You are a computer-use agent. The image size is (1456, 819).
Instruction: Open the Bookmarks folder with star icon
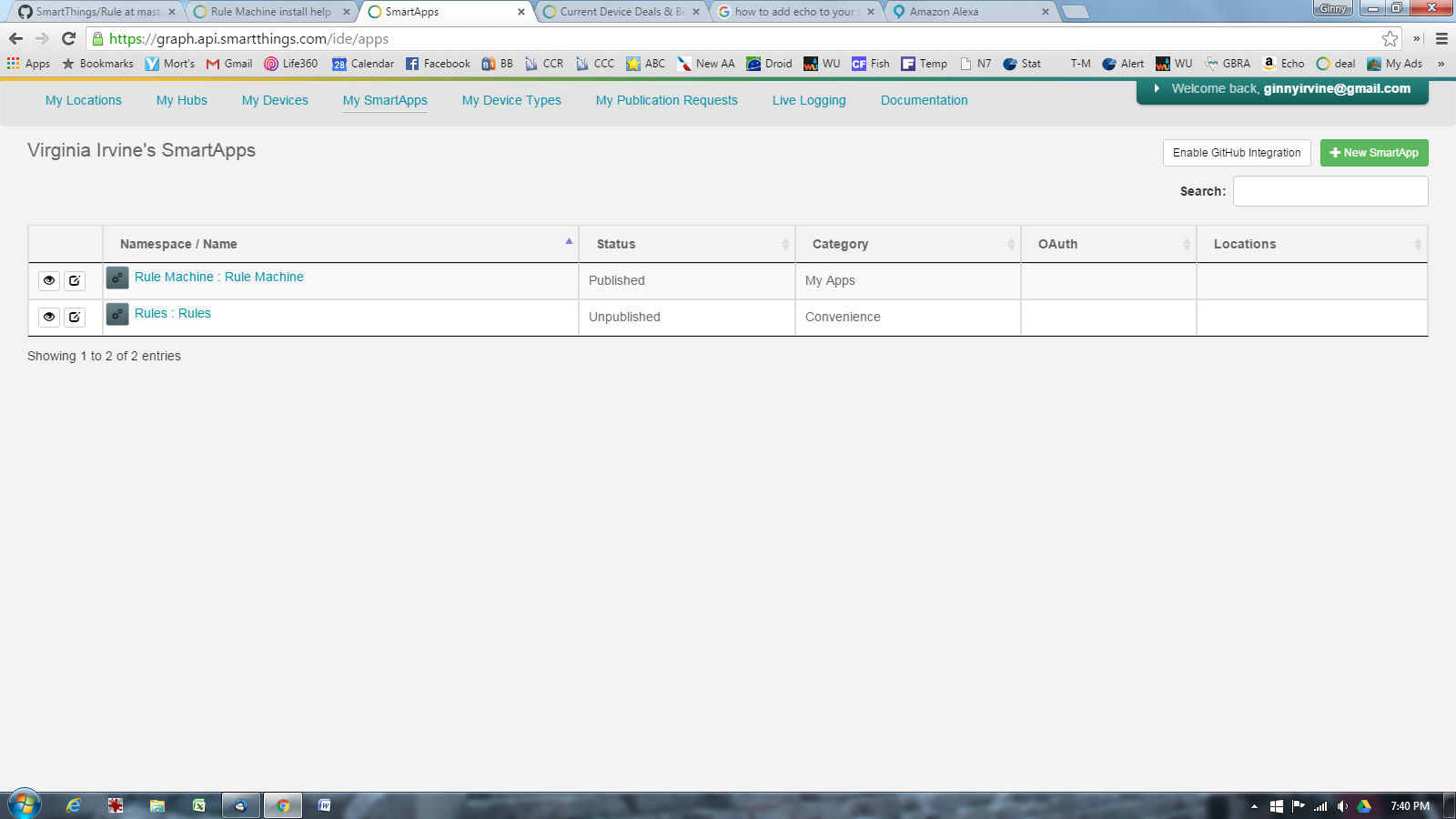click(97, 64)
